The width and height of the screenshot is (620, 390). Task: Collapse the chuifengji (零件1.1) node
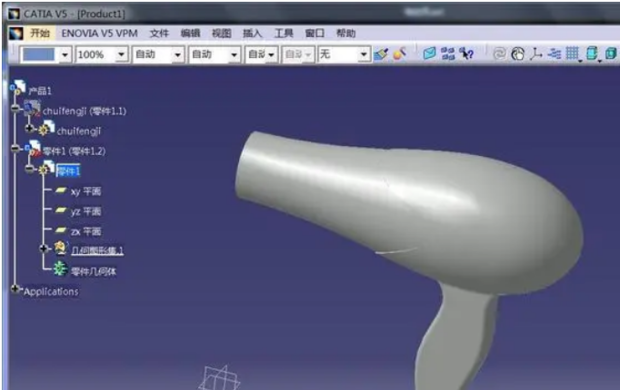16,108
